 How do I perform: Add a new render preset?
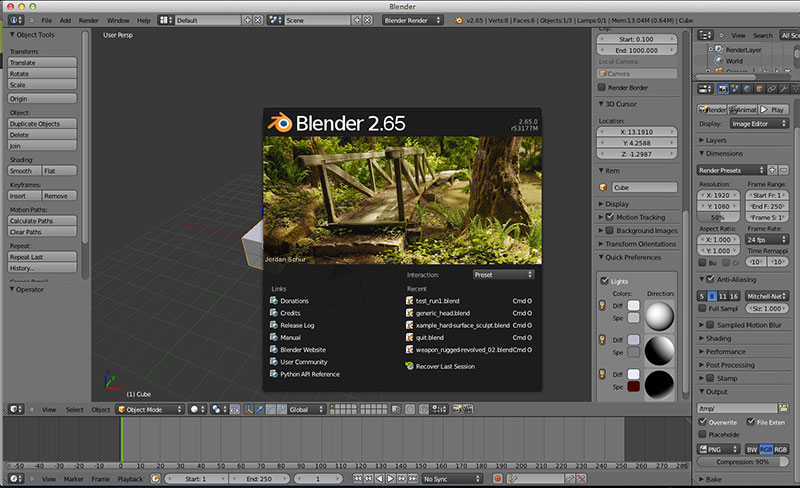(x=772, y=170)
